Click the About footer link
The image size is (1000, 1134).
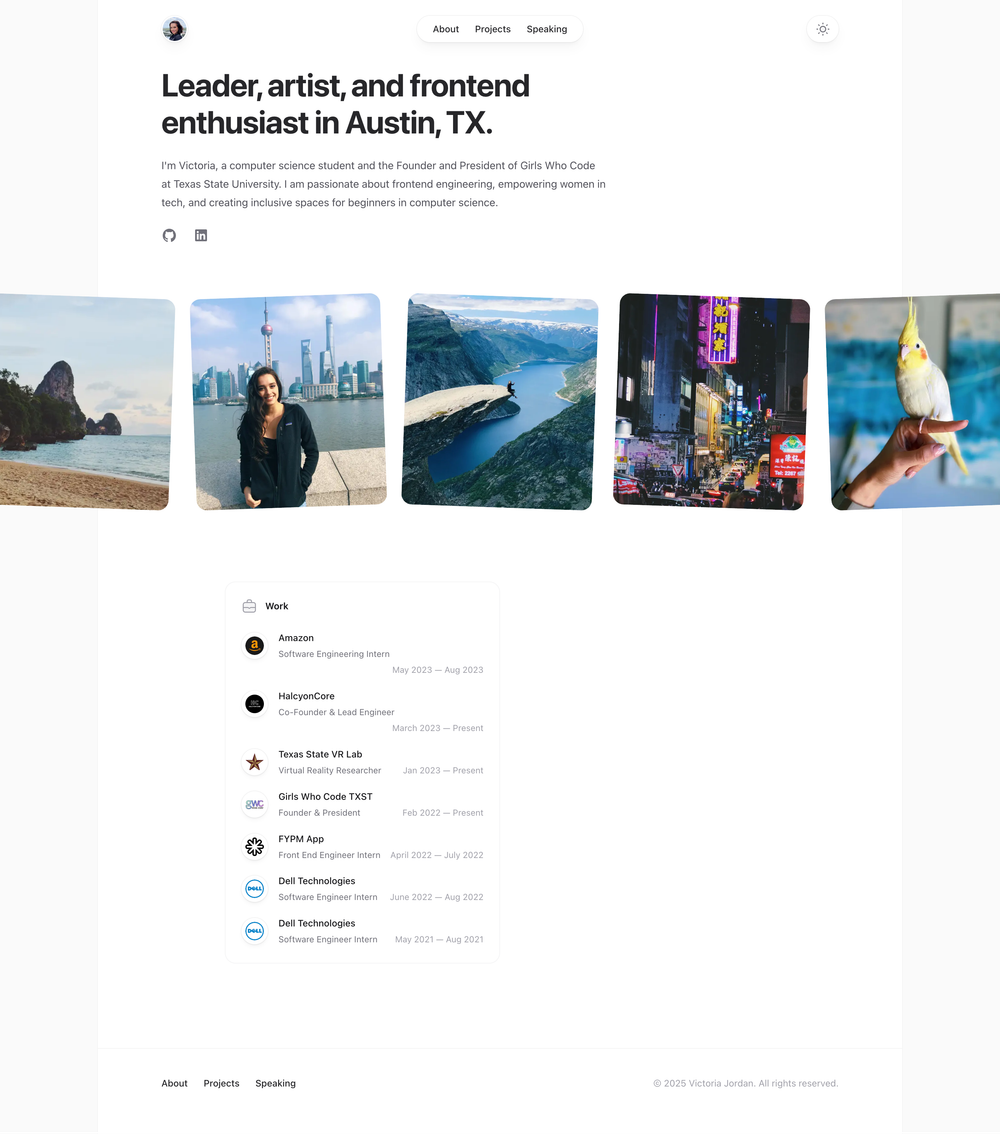tap(174, 1083)
